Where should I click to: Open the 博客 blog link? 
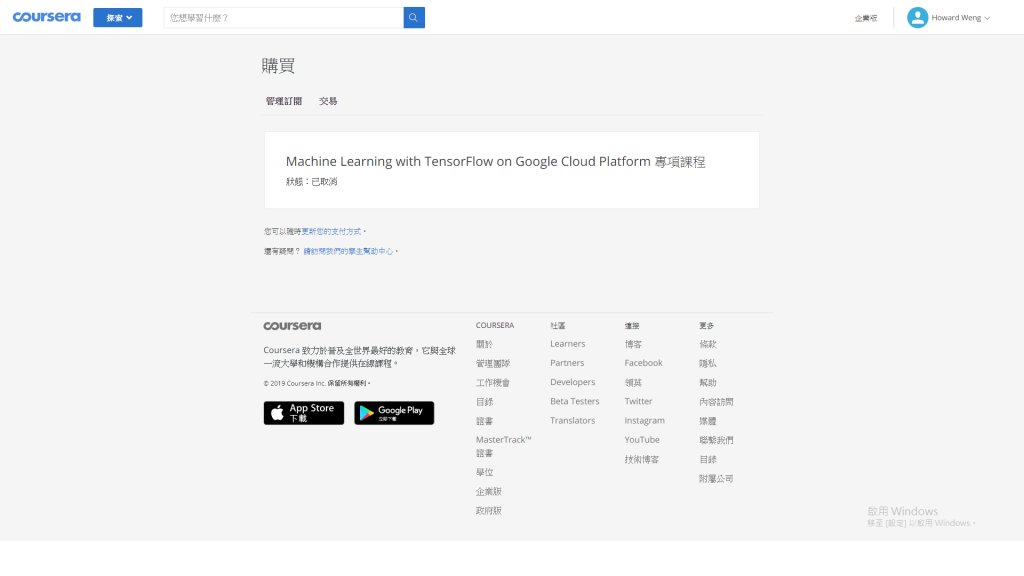(633, 344)
